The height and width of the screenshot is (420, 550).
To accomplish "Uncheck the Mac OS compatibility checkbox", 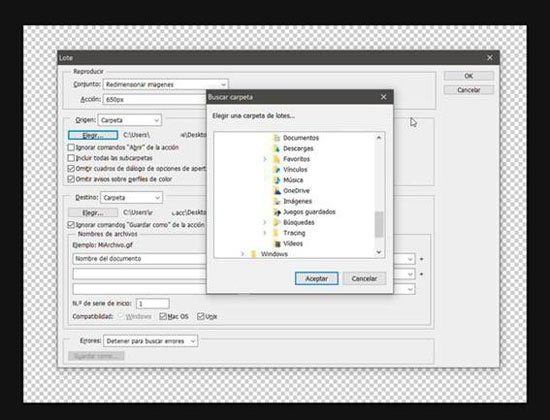I will click(x=163, y=316).
